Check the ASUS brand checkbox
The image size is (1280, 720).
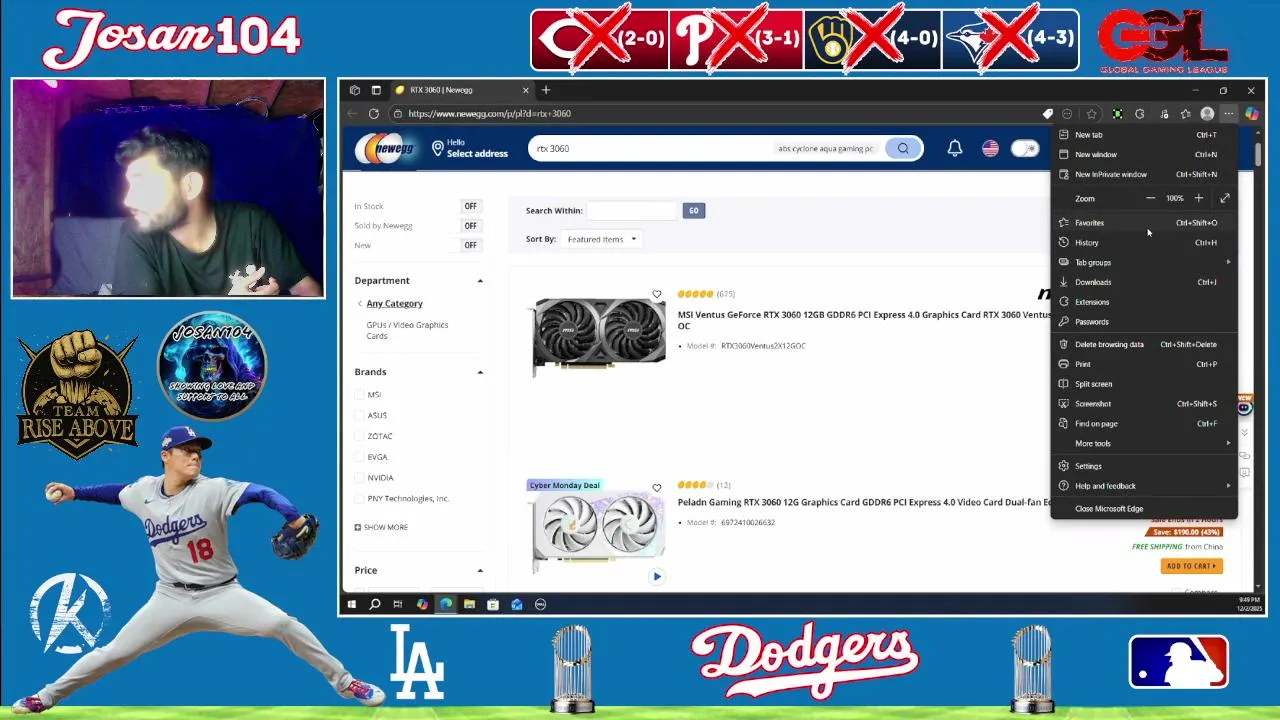click(x=359, y=416)
